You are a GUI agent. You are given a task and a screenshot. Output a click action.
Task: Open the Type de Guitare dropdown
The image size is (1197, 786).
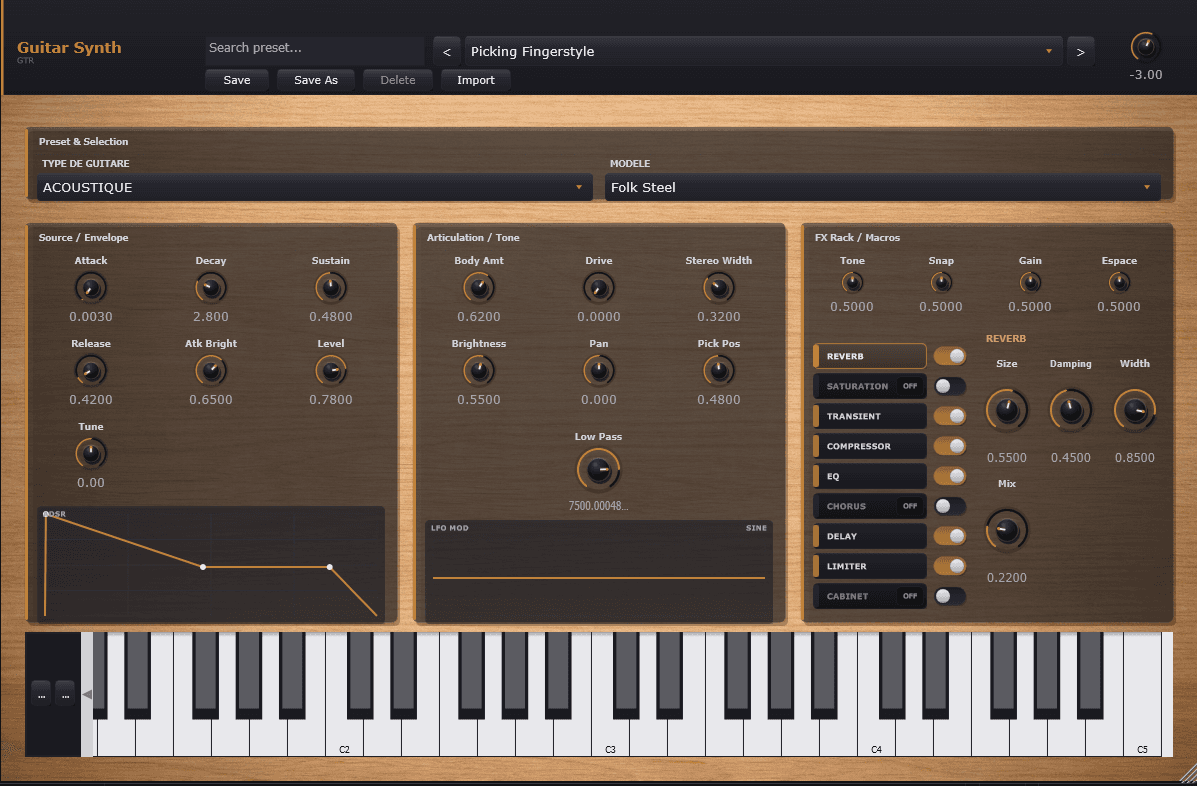point(316,187)
